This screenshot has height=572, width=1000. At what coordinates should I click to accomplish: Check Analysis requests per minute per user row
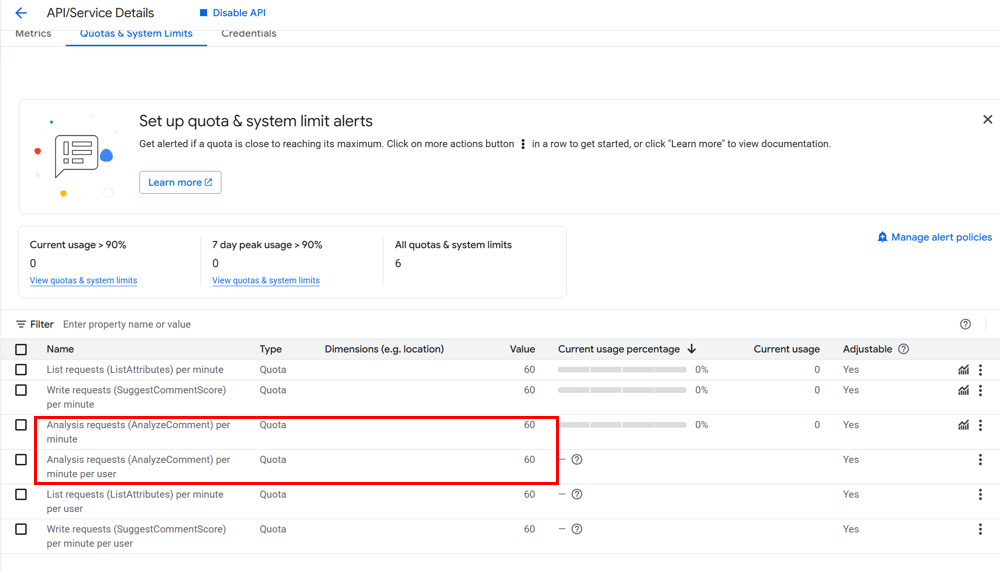point(21,460)
